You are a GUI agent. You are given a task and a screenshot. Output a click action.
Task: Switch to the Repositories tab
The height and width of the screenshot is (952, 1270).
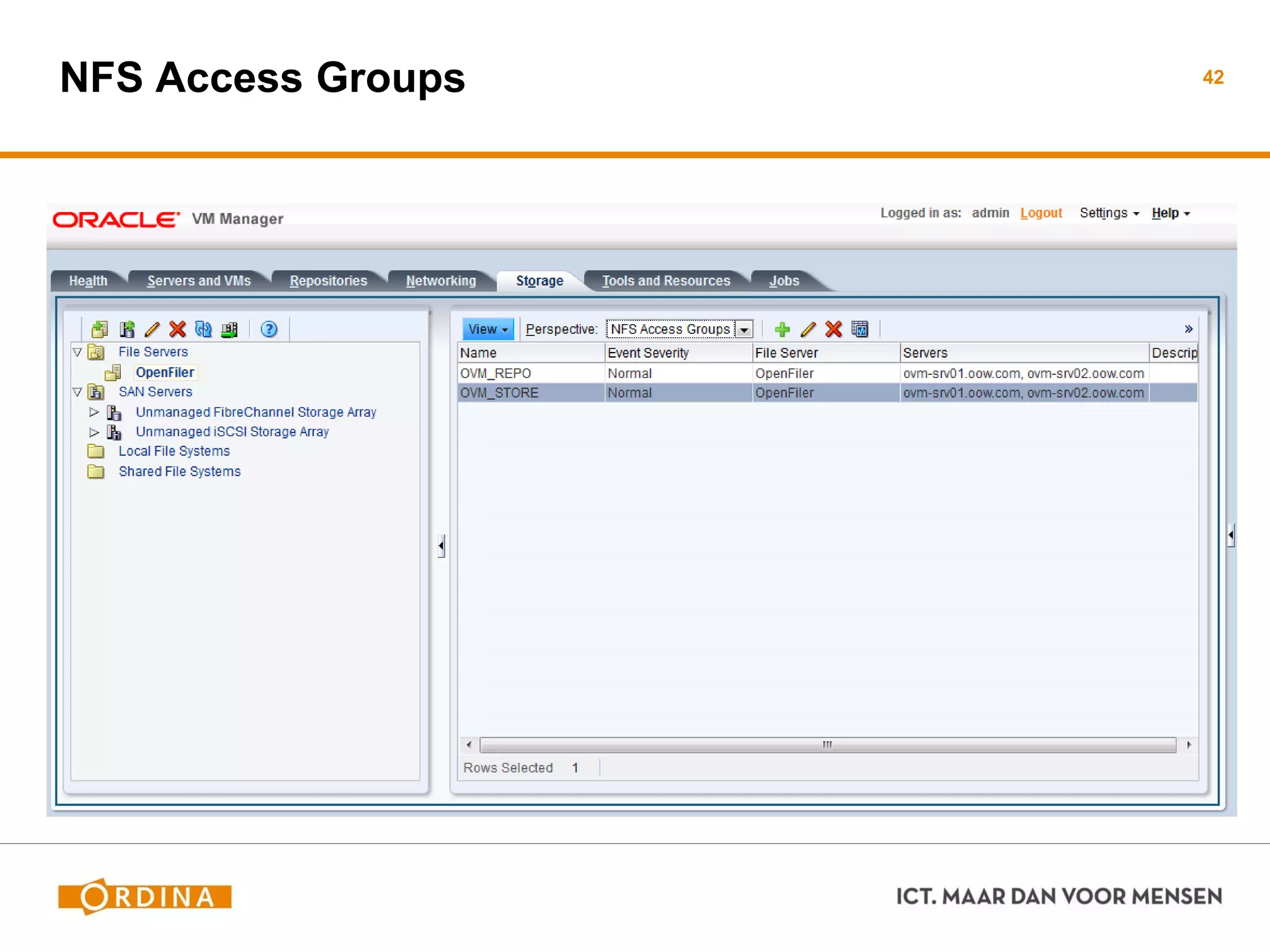328,281
